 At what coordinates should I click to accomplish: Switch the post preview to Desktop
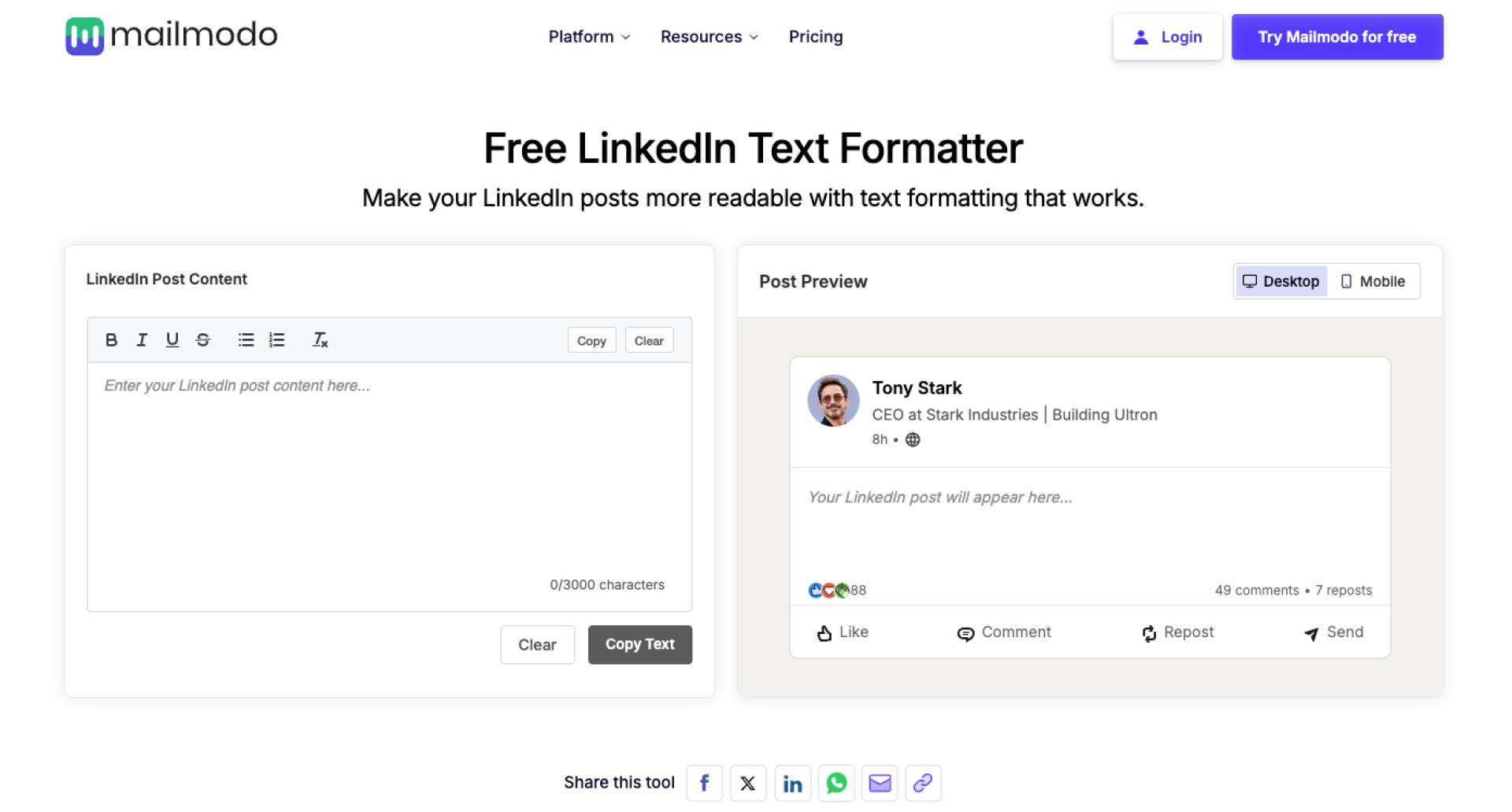pos(1281,281)
